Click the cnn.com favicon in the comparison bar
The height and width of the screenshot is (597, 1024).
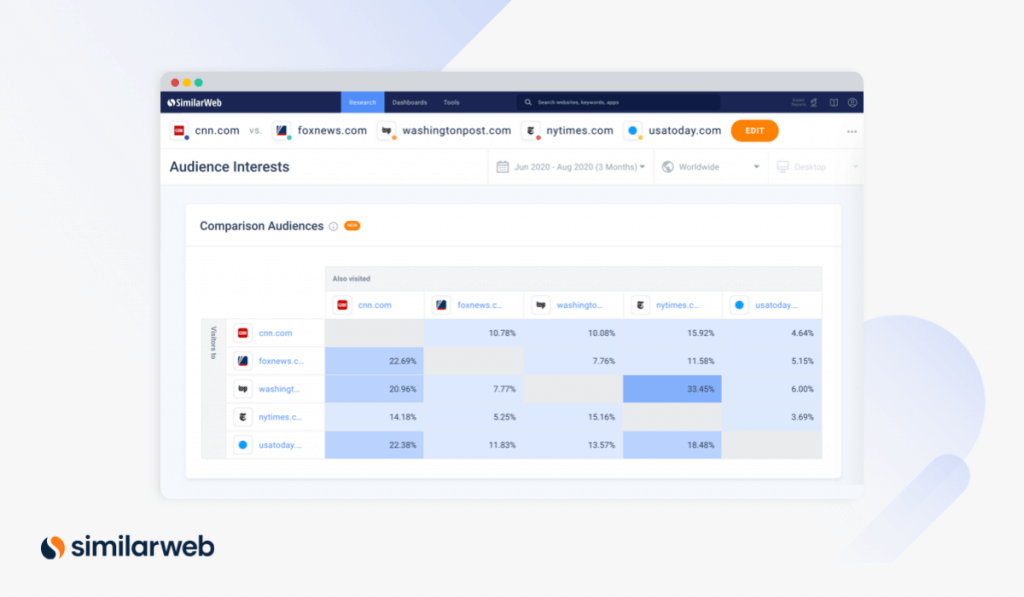[181, 130]
